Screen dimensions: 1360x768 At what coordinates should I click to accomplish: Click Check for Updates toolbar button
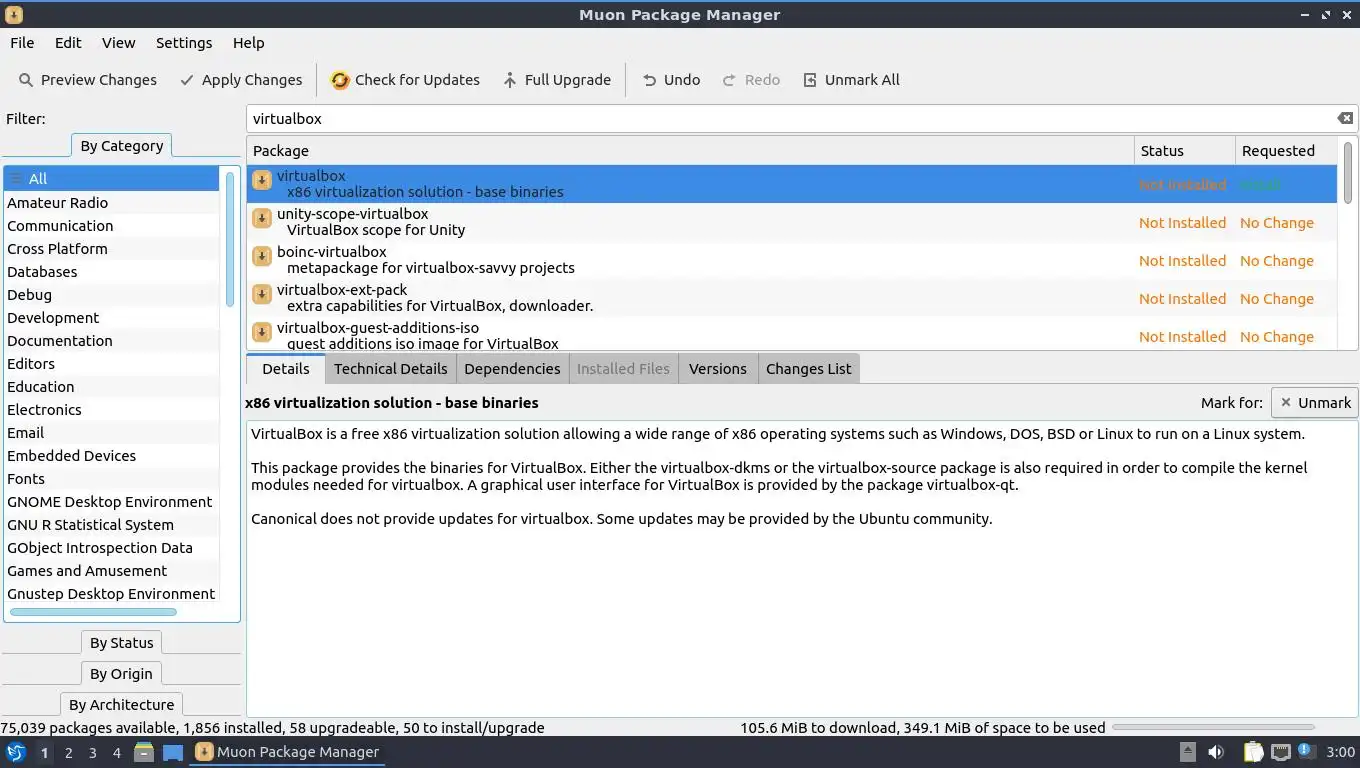point(405,80)
